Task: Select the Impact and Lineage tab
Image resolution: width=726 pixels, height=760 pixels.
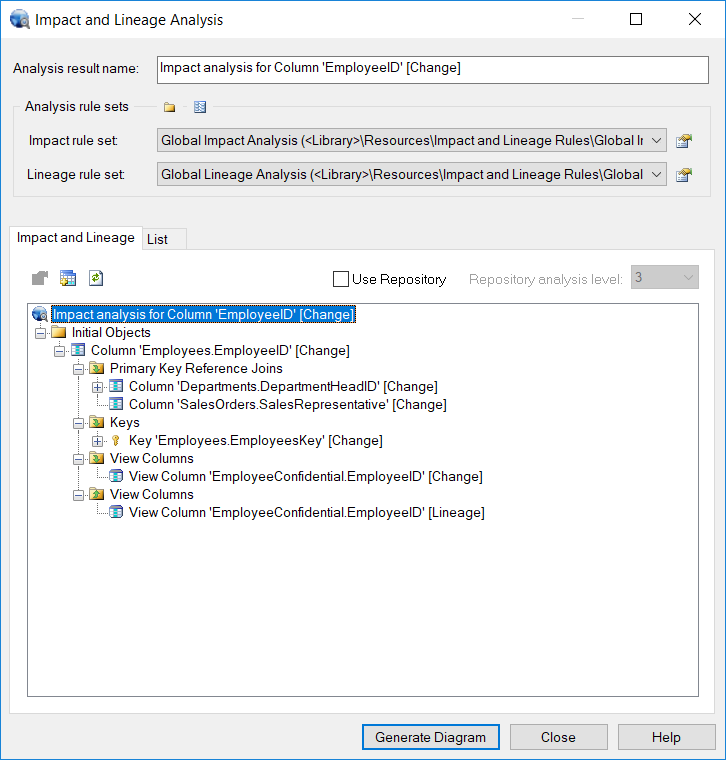Action: pos(75,238)
